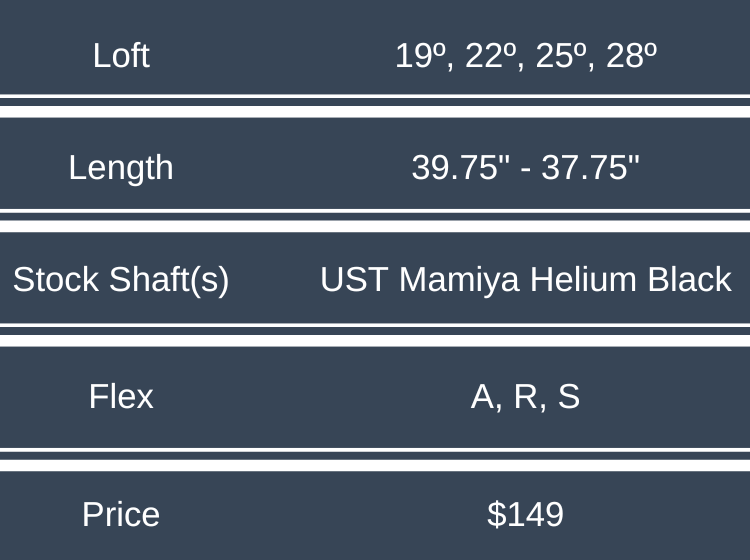Select the R flex letter
This screenshot has width=750, height=560.
pos(526,397)
